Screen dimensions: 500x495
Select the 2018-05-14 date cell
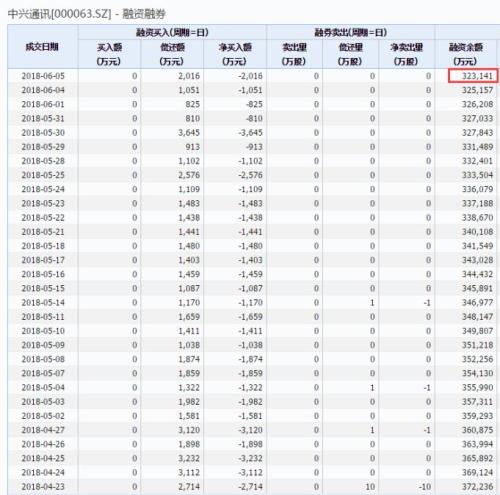coord(43,303)
